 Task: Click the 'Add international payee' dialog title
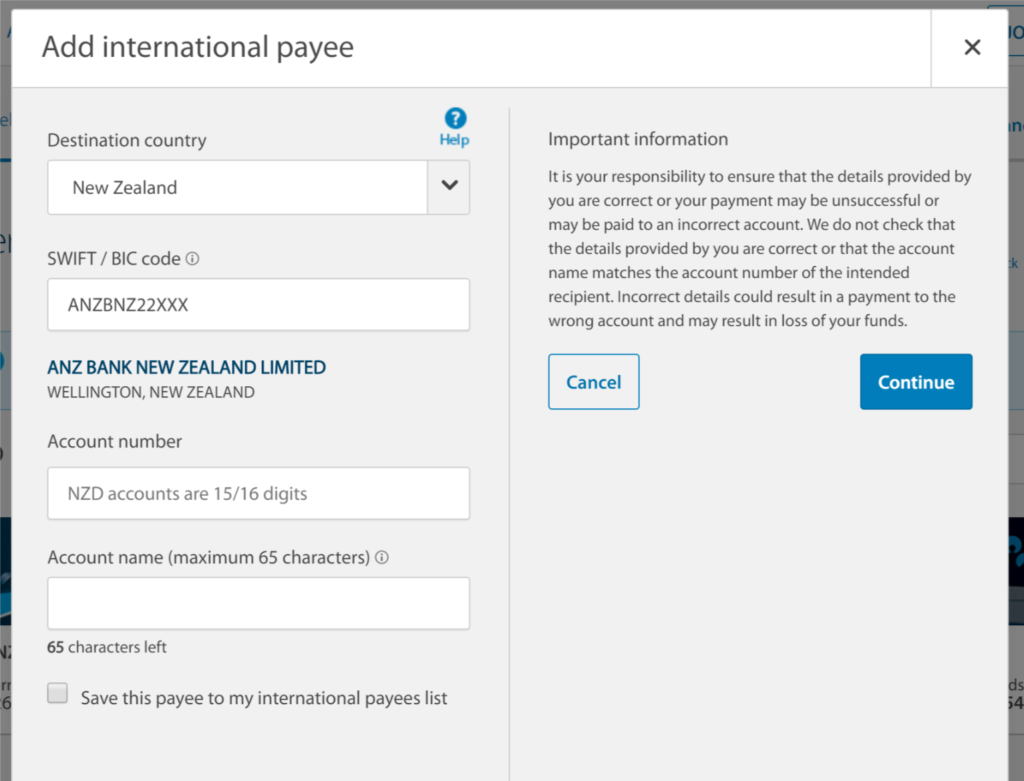(x=198, y=47)
